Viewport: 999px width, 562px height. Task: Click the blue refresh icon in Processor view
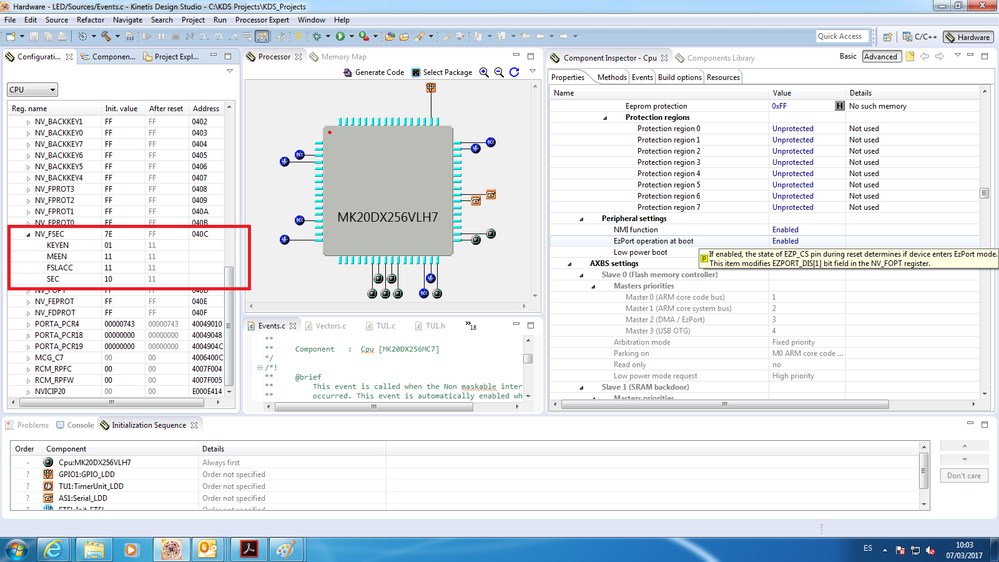click(x=514, y=73)
